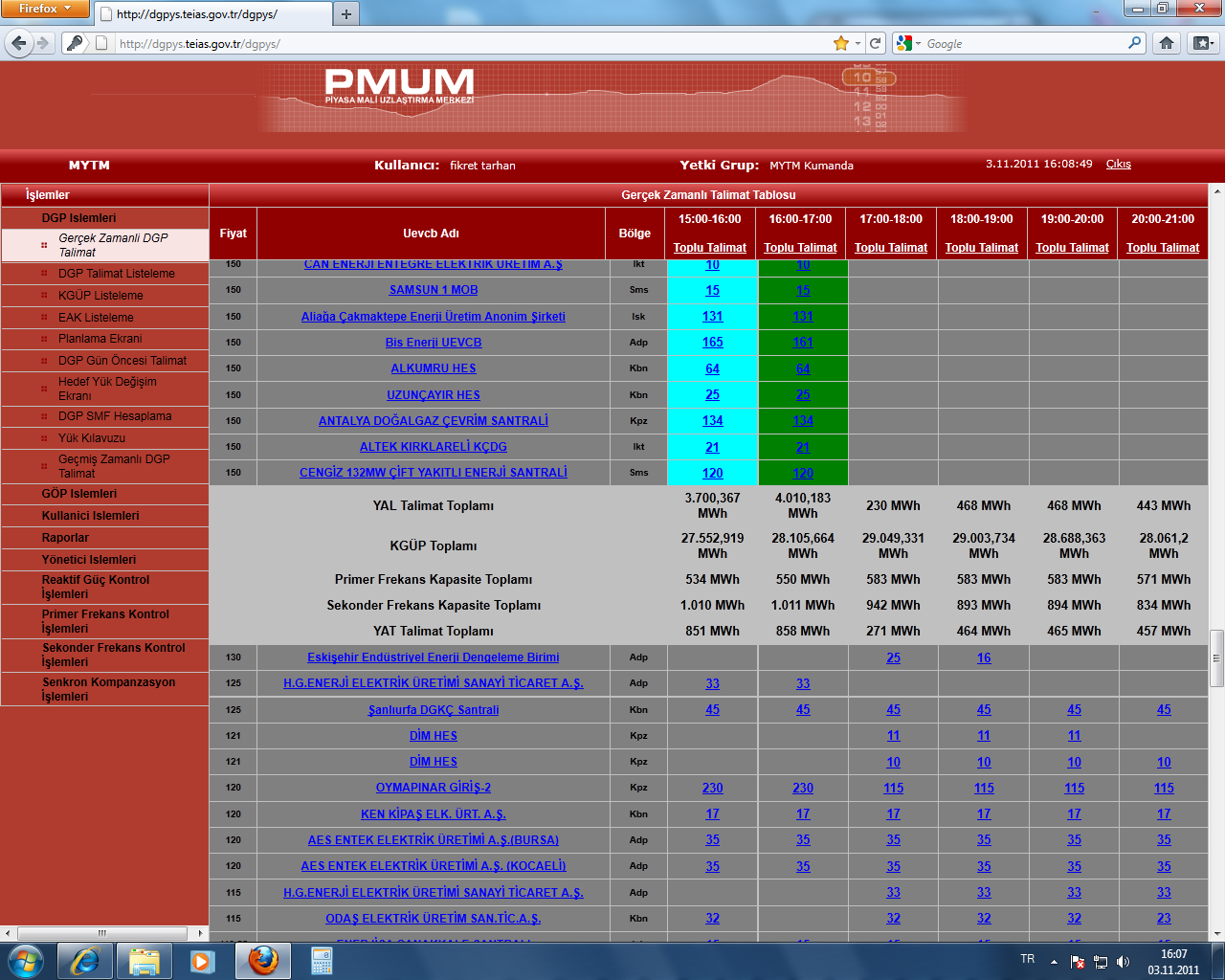Open ANTALYA DOĞALGAZ ÇEVRİM SANTRALİ link
The image size is (1225, 980).
pos(434,421)
